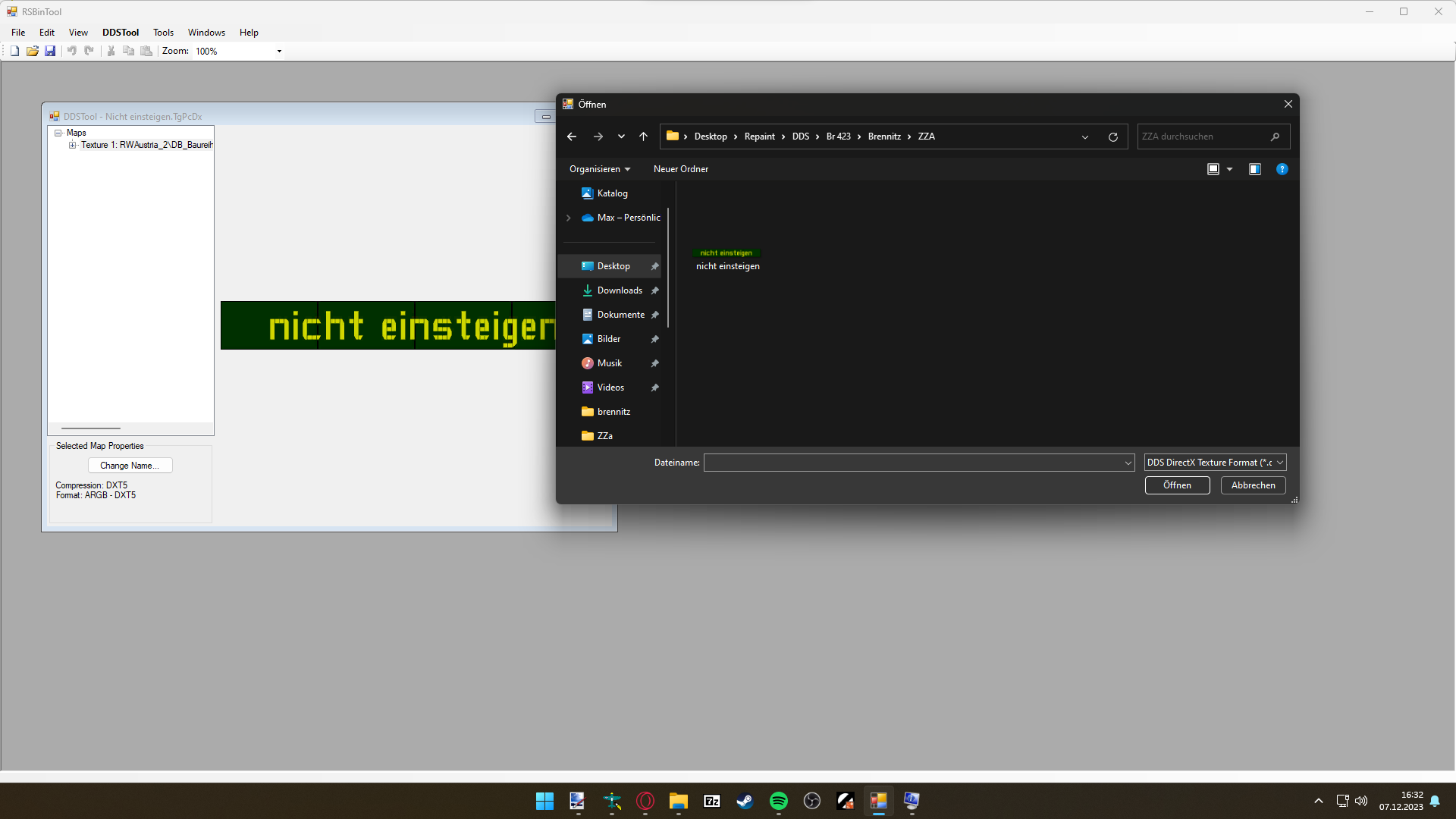Go up one folder level arrow
1456x819 pixels.
point(643,136)
